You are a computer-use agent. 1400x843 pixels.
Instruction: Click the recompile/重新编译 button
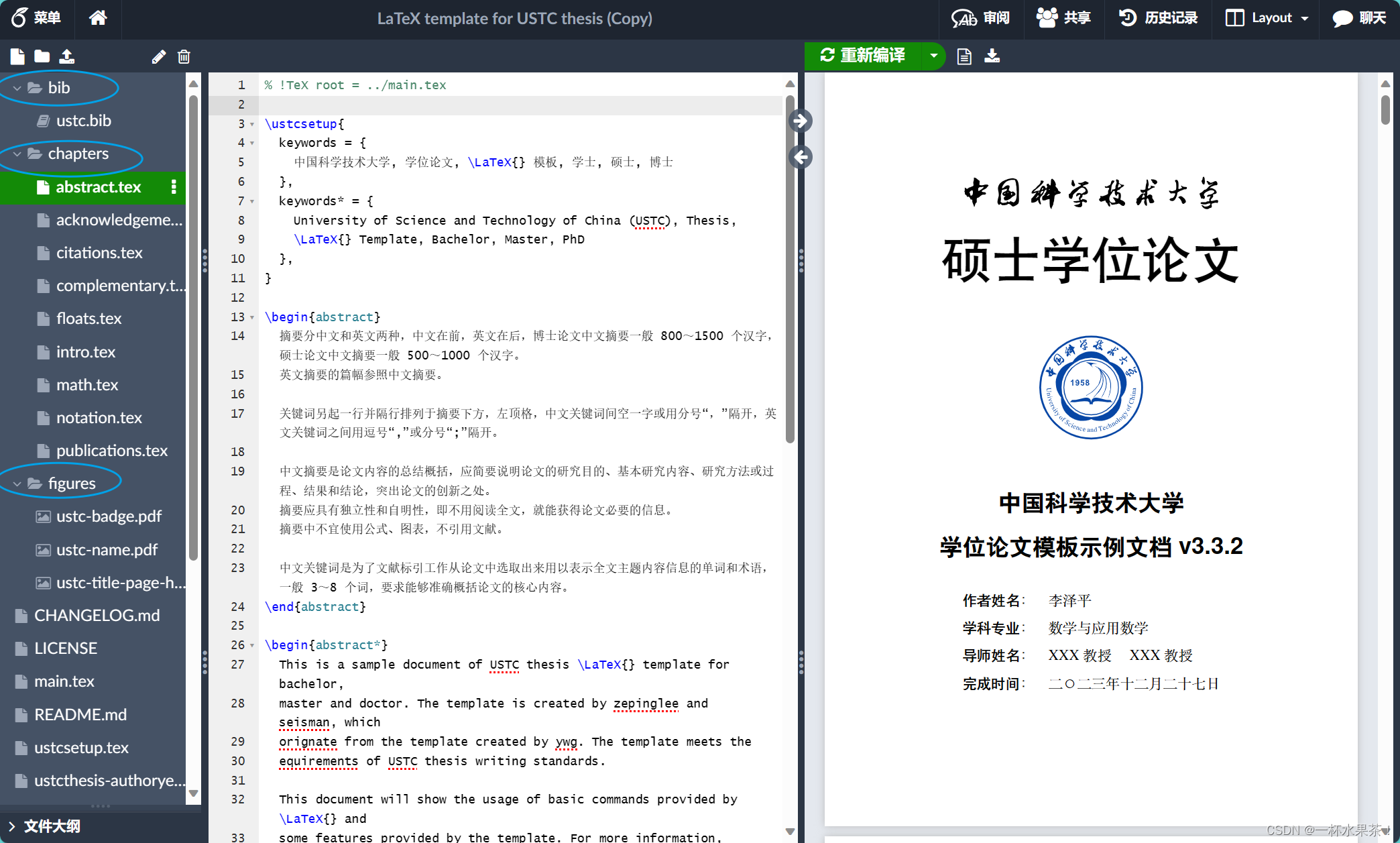tap(867, 55)
